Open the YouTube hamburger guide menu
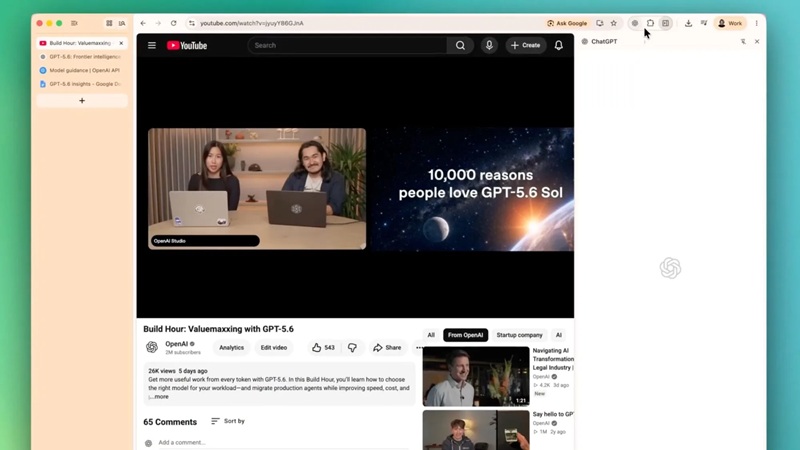800x450 pixels. tap(152, 45)
